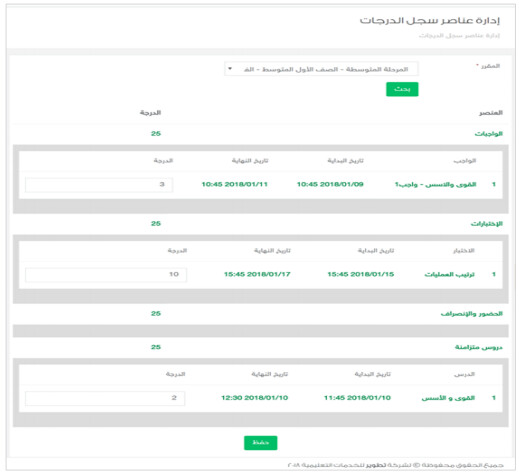Click test end date 2018/01/17
Viewport: 519px width, 476px height.
coord(257,274)
